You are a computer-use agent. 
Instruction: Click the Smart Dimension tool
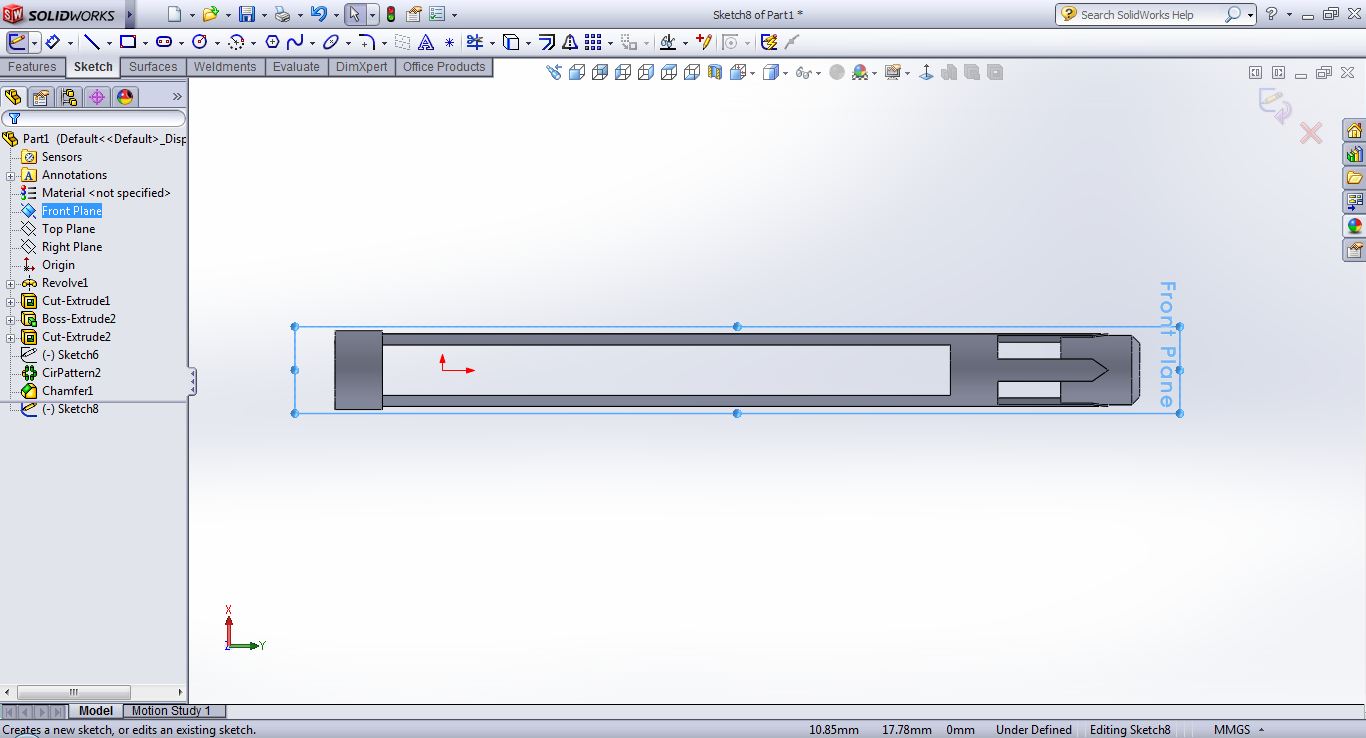click(52, 42)
